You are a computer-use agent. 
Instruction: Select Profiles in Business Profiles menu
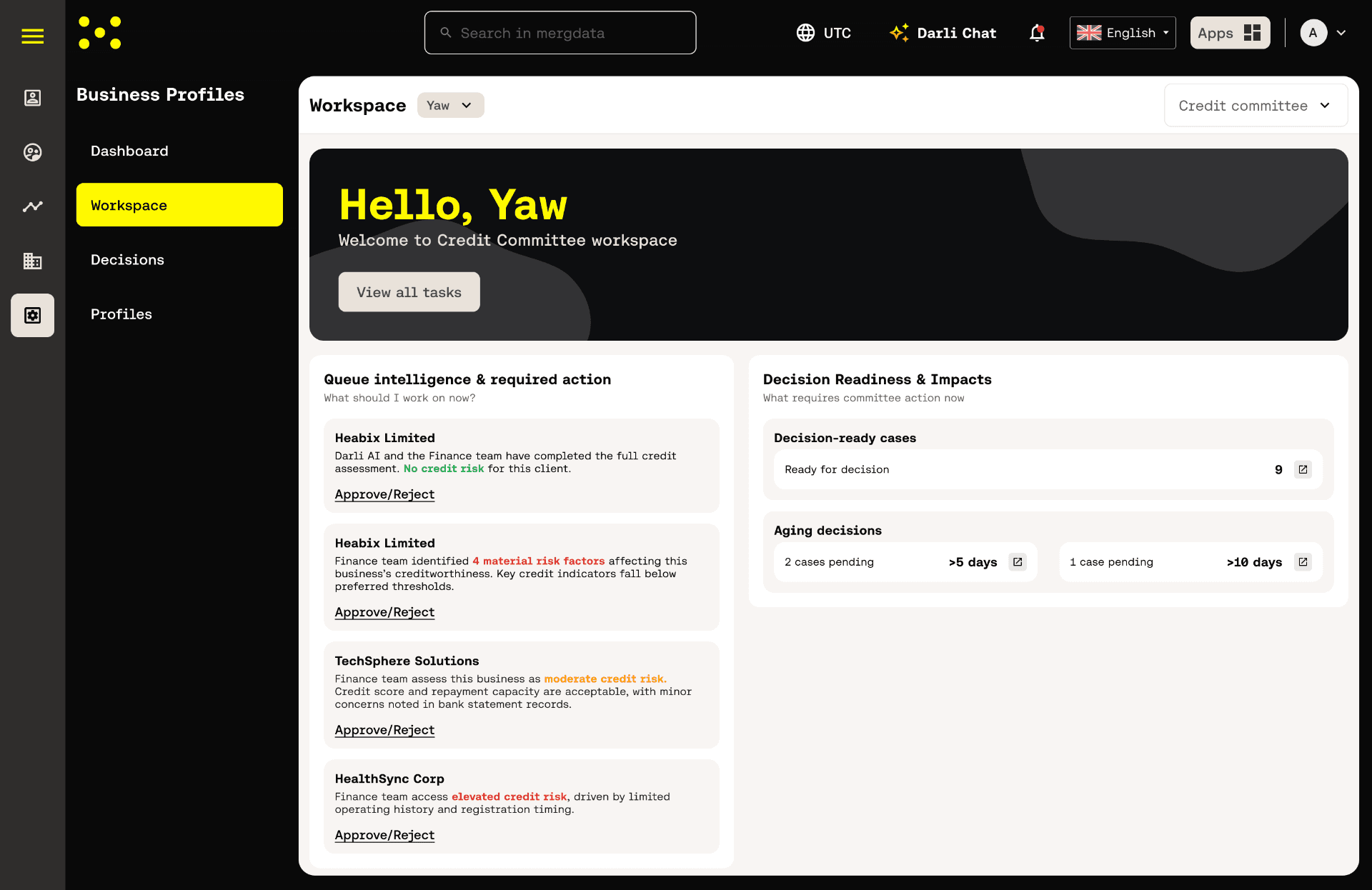tap(121, 314)
